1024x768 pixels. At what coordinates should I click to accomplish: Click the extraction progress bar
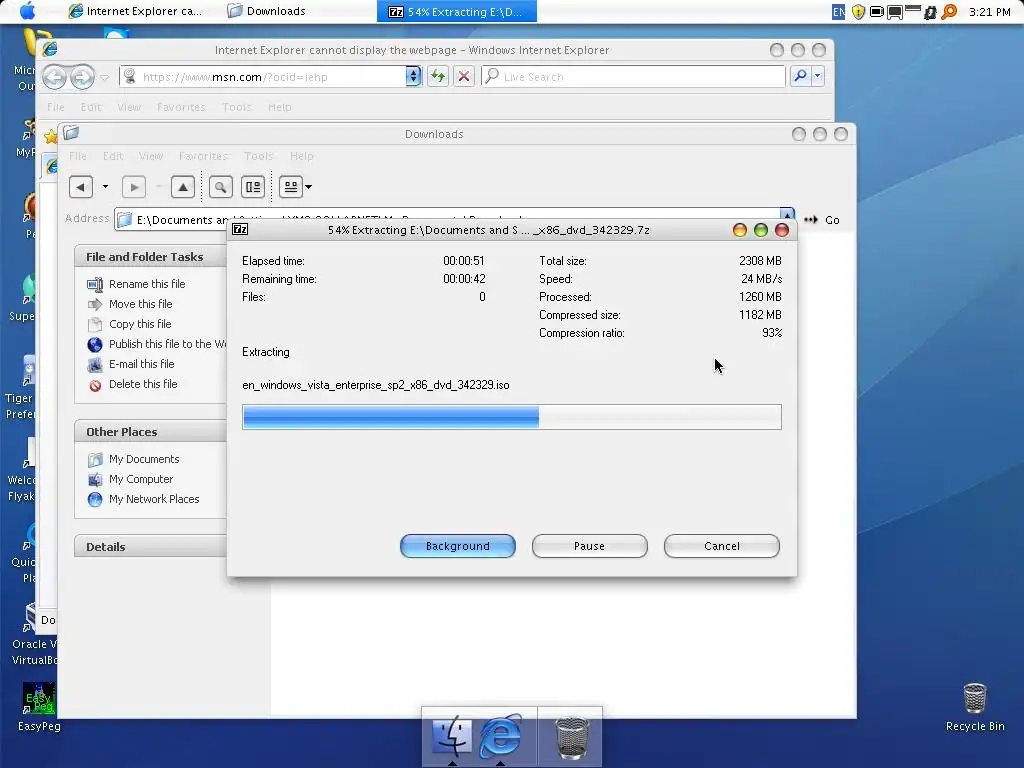511,417
